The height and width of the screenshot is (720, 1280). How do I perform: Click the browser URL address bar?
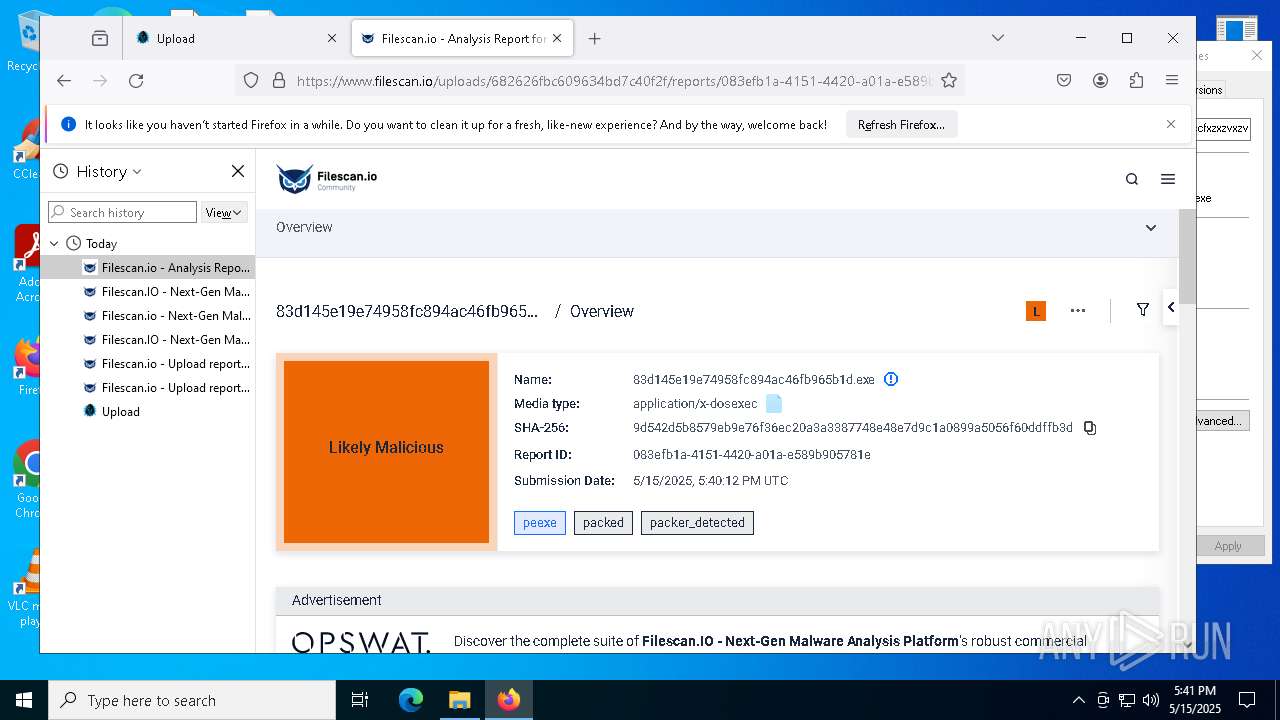click(616, 81)
